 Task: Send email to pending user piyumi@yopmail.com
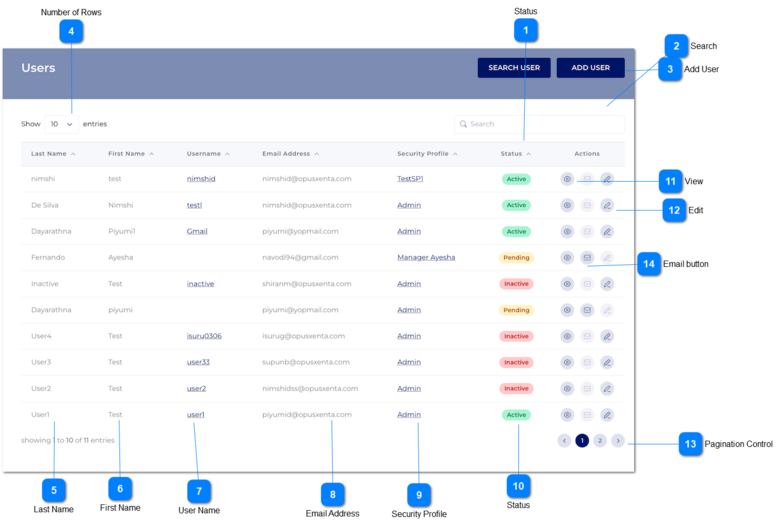(587, 310)
